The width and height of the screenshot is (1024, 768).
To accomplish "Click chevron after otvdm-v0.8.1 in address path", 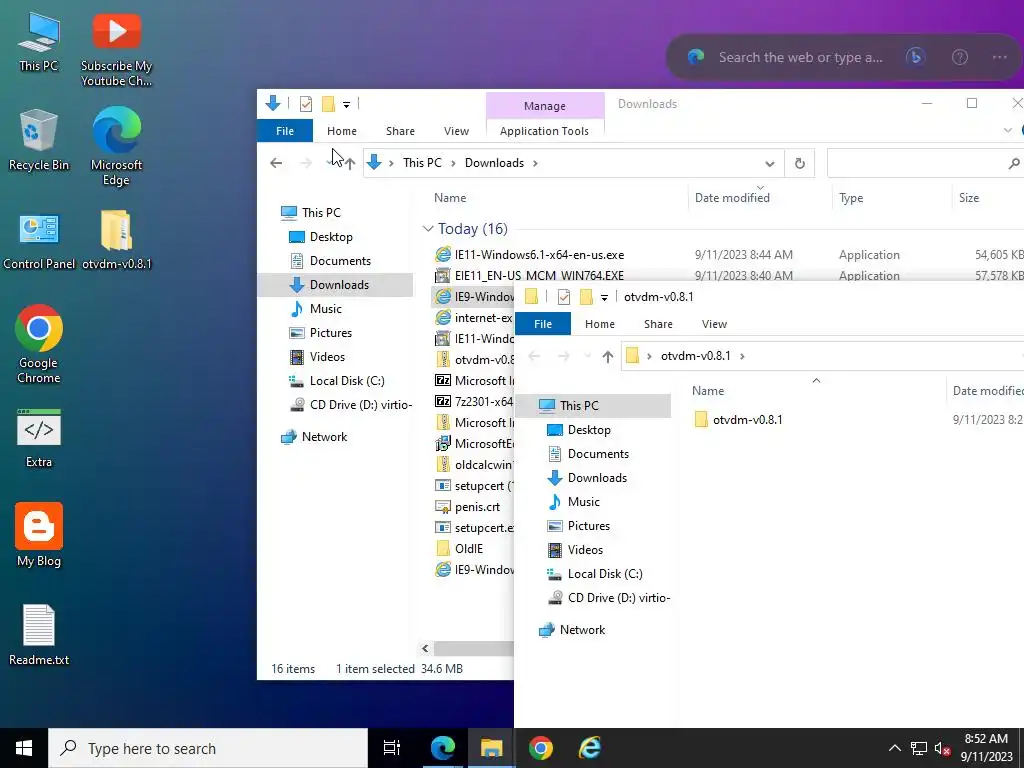I will [743, 357].
